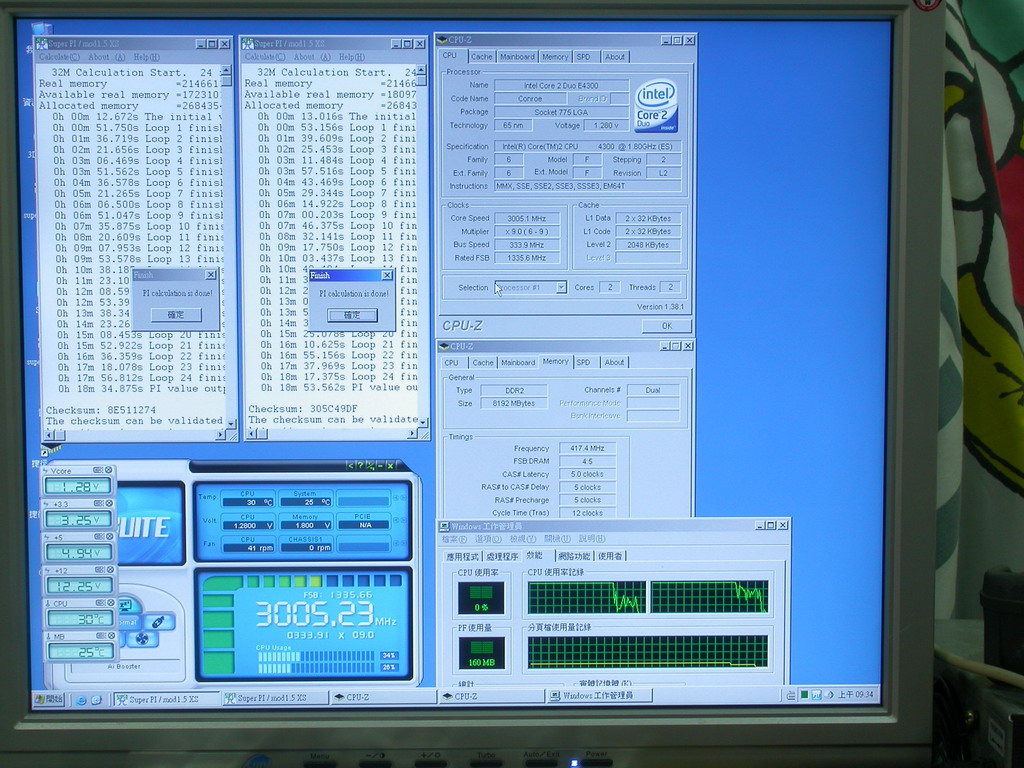
Task: Switch to 網路功能 tab in Task Manager
Action: pyautogui.click(x=575, y=556)
